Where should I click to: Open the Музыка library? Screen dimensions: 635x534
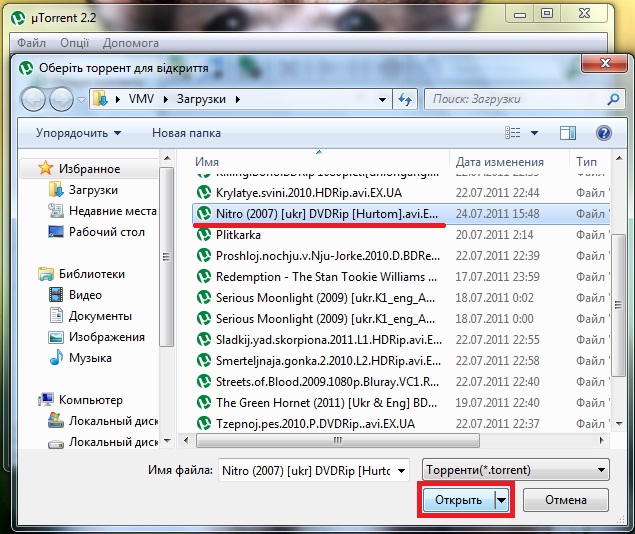point(90,358)
